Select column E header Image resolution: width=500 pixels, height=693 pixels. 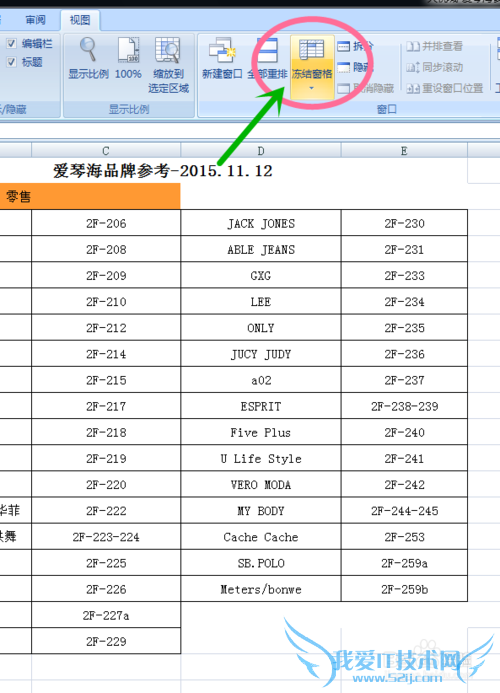(x=404, y=151)
